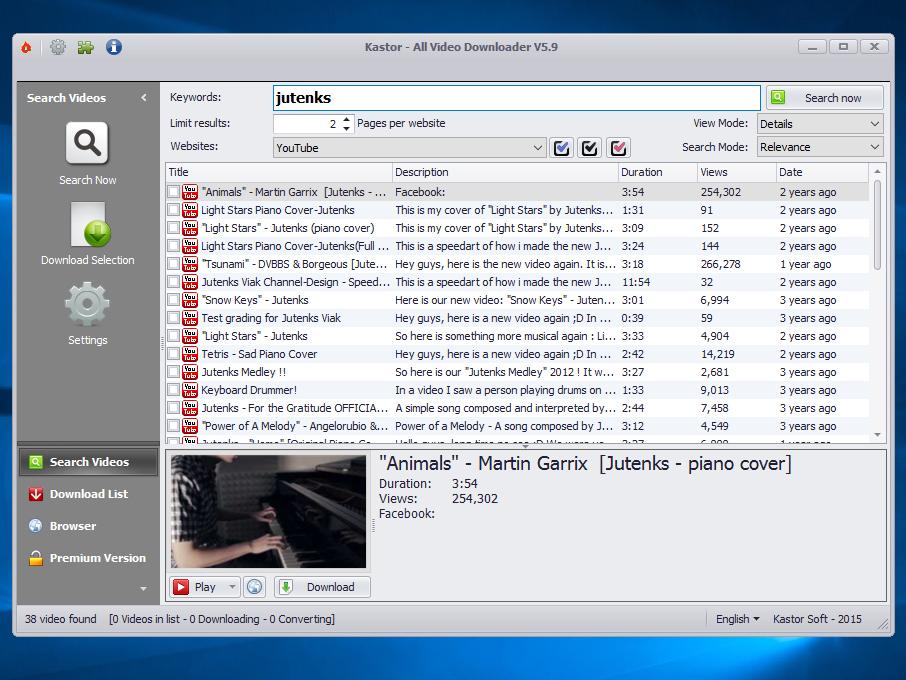Click the 38 video found status text

[61, 619]
